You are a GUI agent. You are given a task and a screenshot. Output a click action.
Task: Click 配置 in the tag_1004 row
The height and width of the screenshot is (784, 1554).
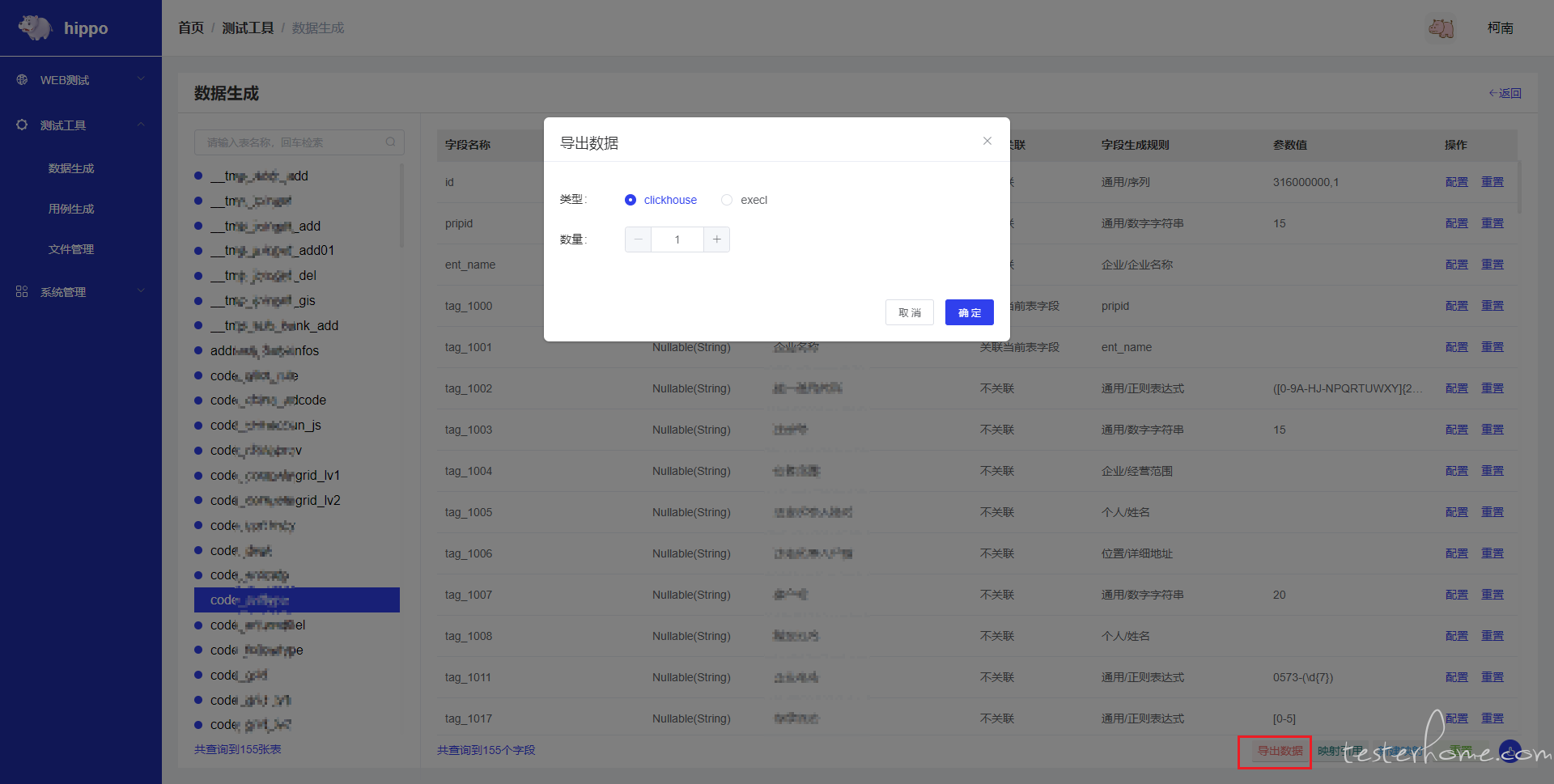pyautogui.click(x=1457, y=471)
